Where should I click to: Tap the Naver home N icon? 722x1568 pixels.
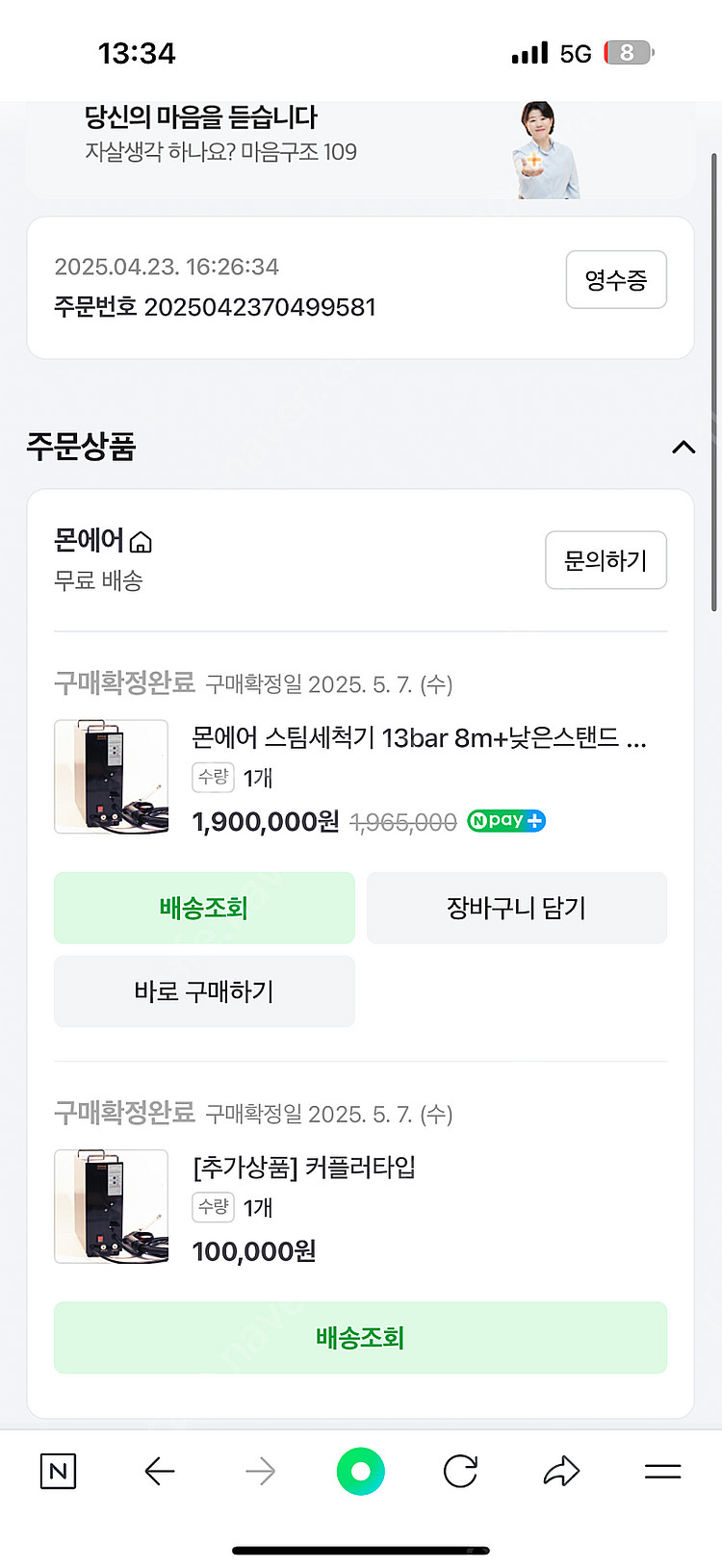[58, 1471]
